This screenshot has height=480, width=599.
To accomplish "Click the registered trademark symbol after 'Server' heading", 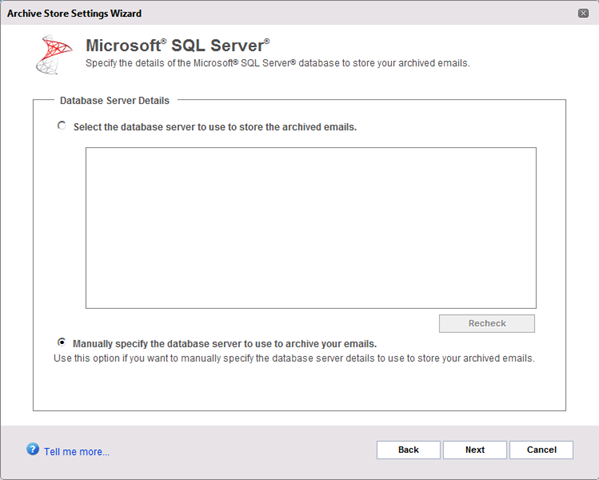I will [267, 41].
